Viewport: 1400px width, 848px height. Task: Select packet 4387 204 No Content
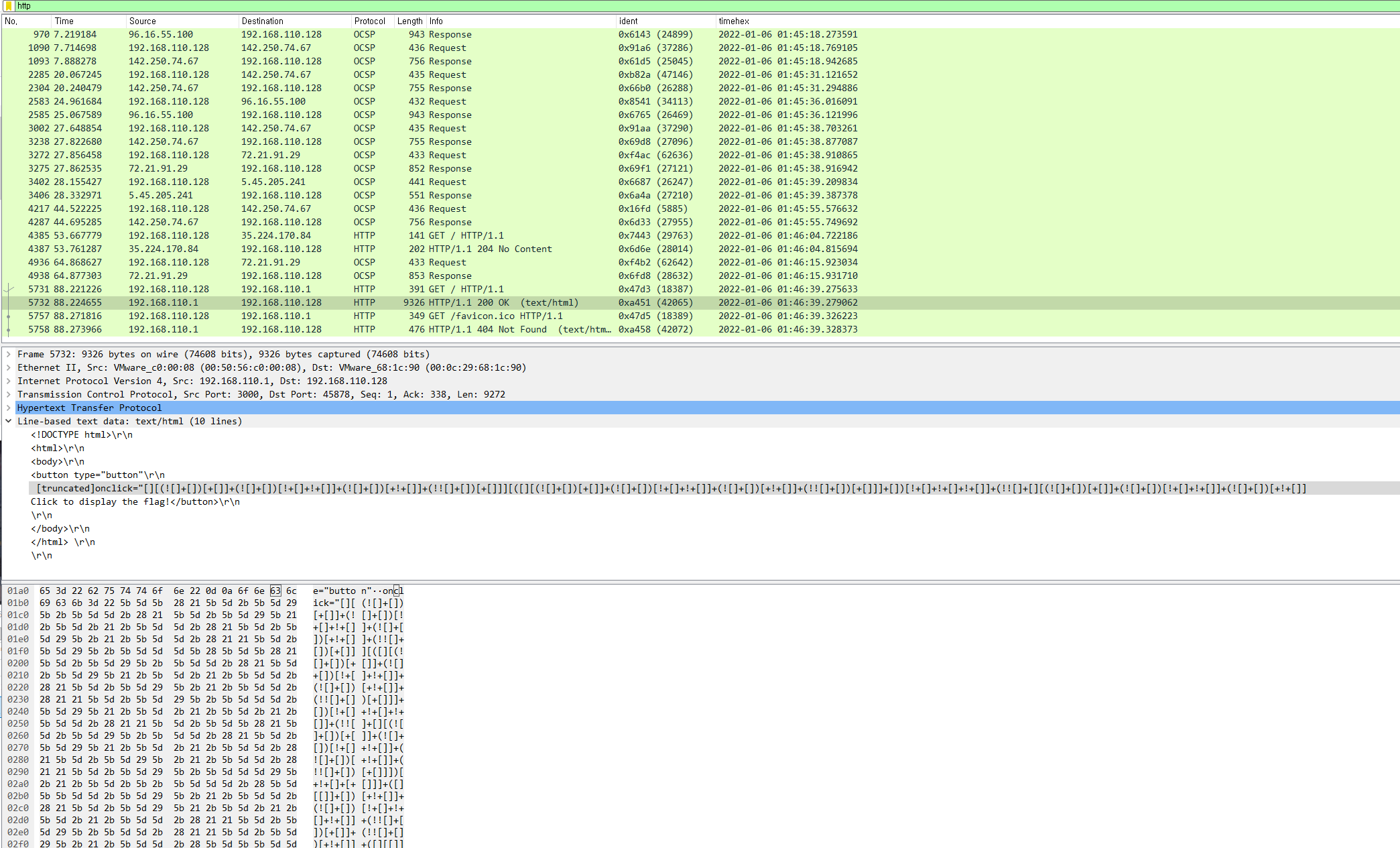(490, 249)
